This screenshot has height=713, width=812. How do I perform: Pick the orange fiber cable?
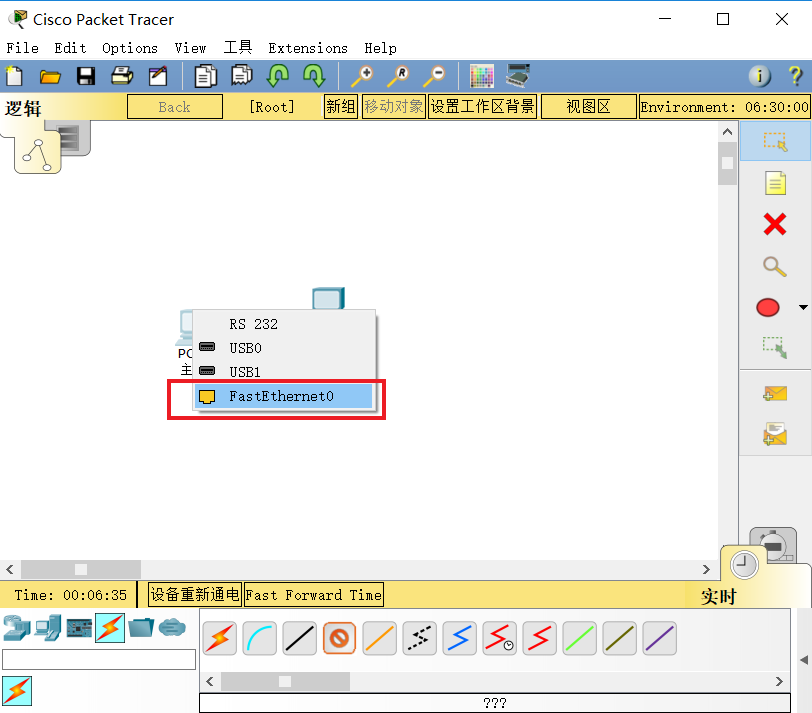(380, 638)
